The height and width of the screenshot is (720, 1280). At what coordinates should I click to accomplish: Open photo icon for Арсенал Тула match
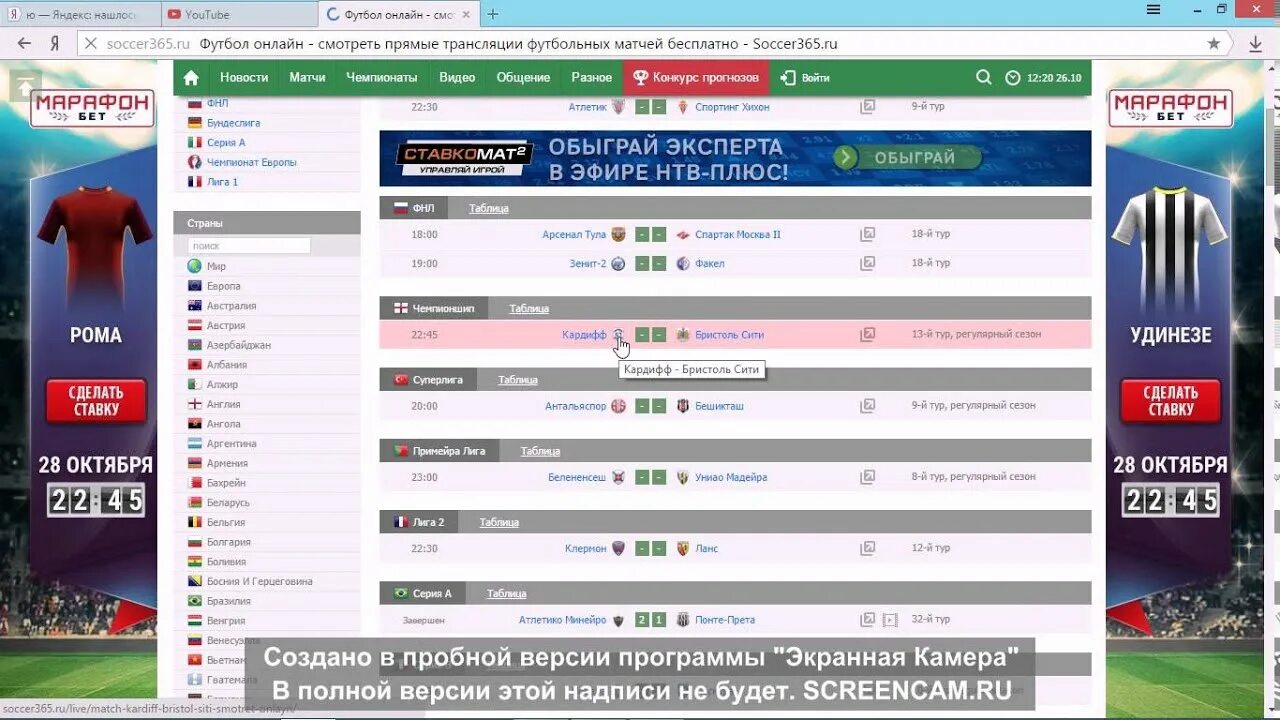(868, 234)
